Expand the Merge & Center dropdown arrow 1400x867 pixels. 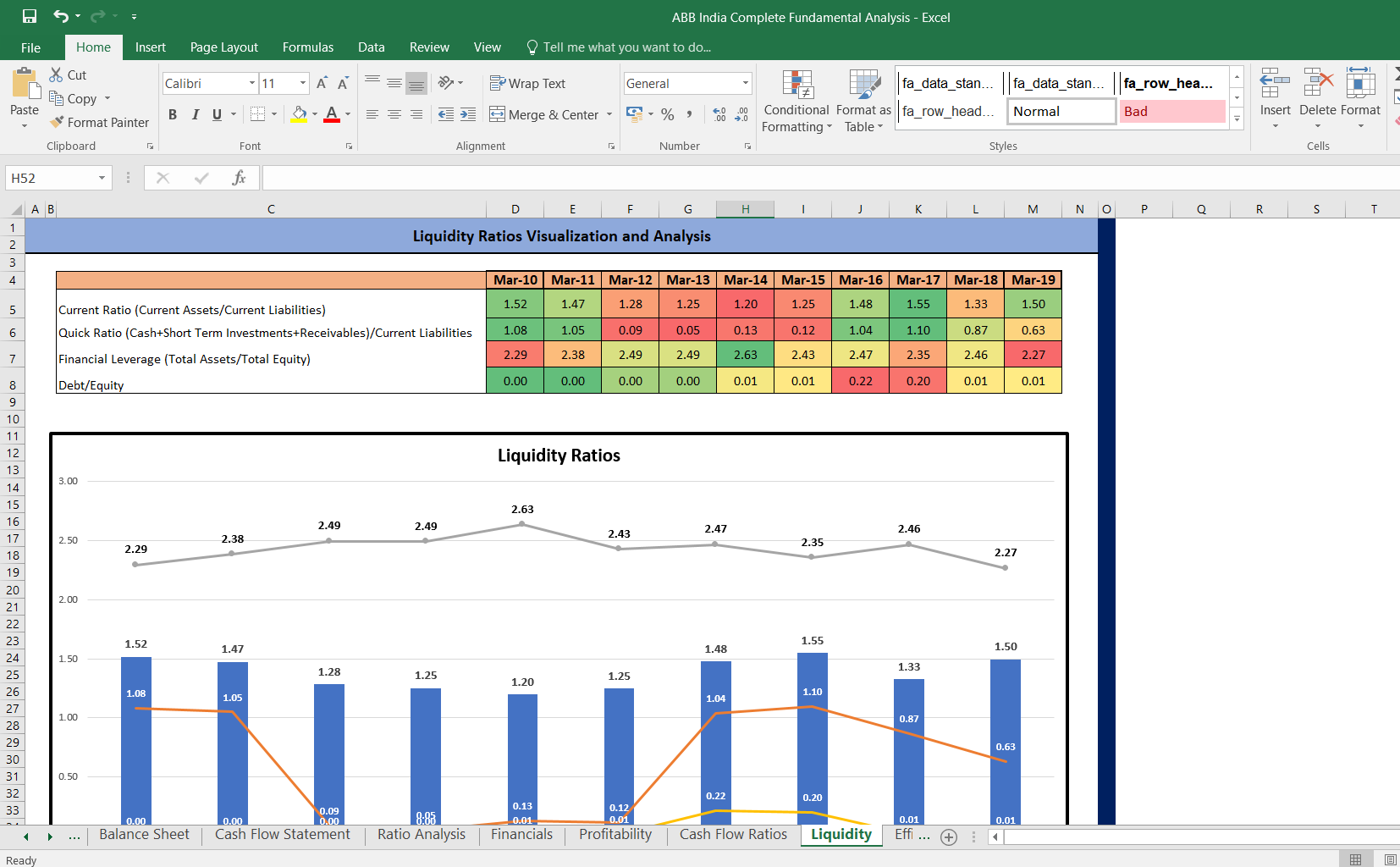point(609,114)
